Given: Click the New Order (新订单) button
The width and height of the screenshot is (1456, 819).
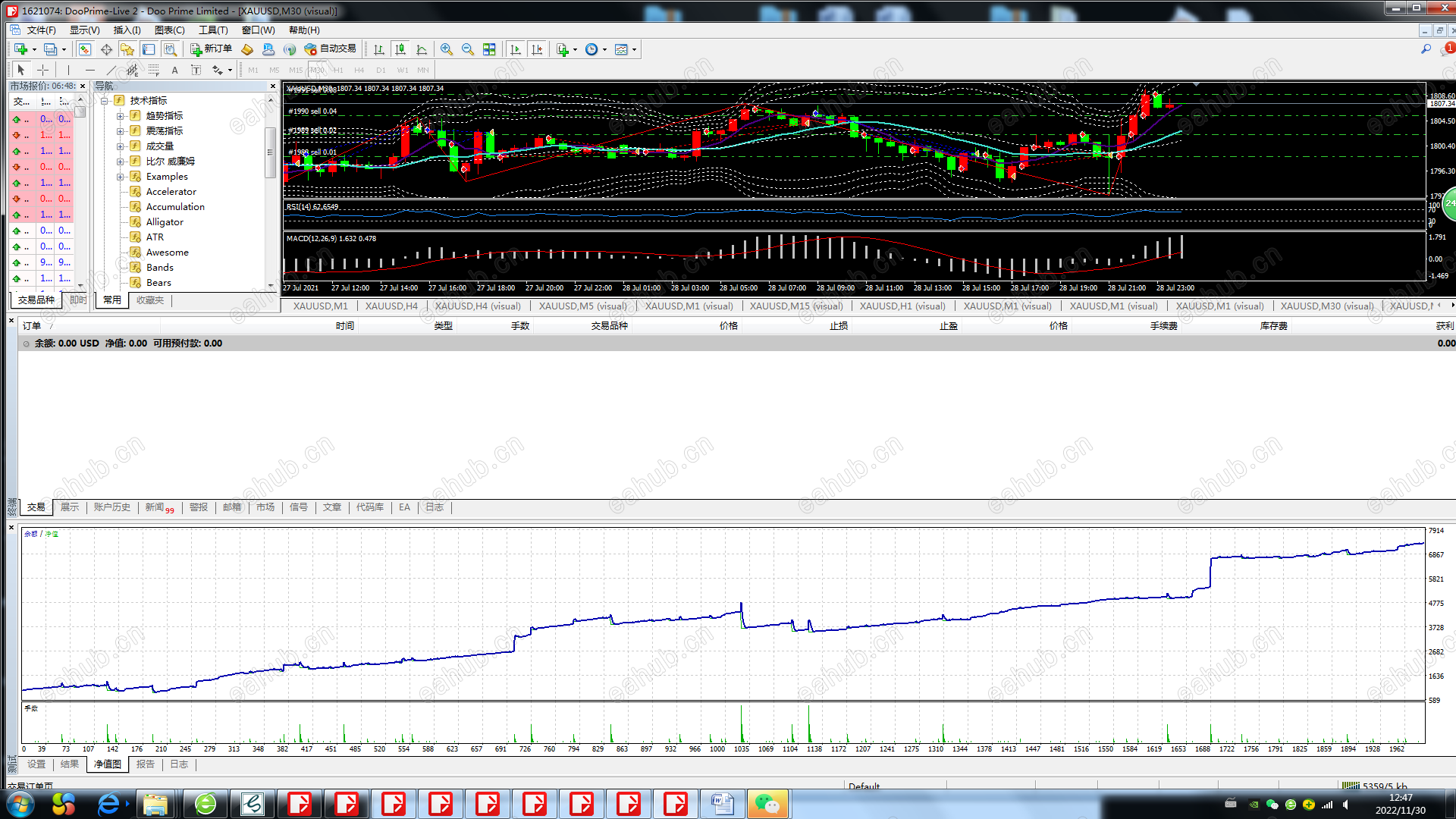Looking at the screenshot, I should tap(211, 49).
